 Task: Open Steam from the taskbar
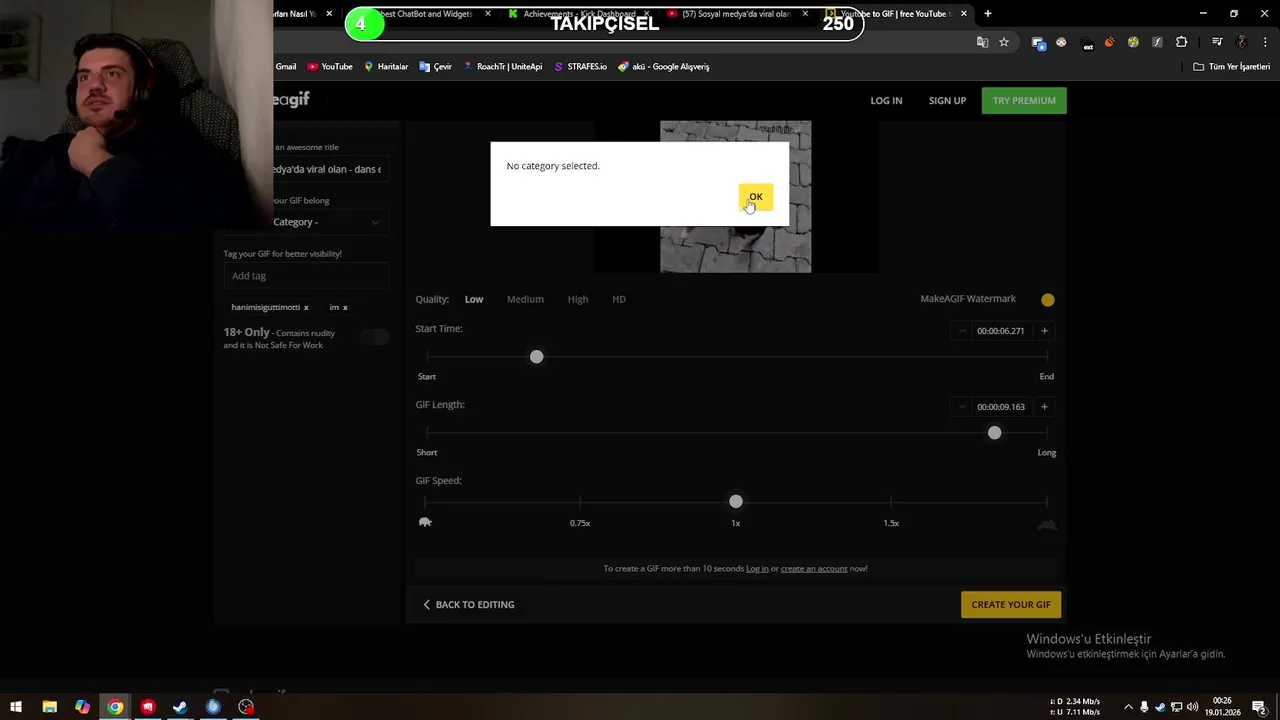[180, 707]
